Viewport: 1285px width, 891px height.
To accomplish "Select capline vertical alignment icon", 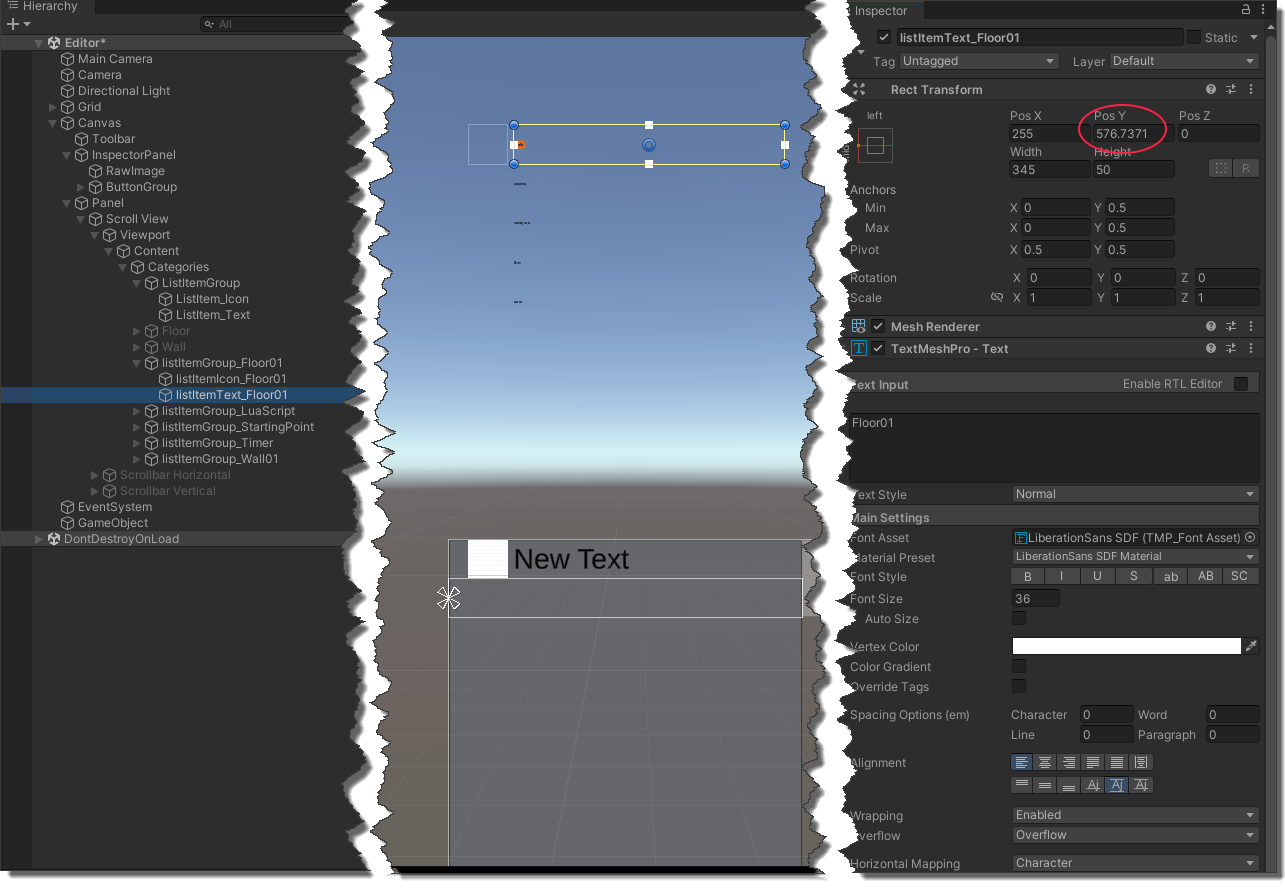I will tap(1141, 785).
